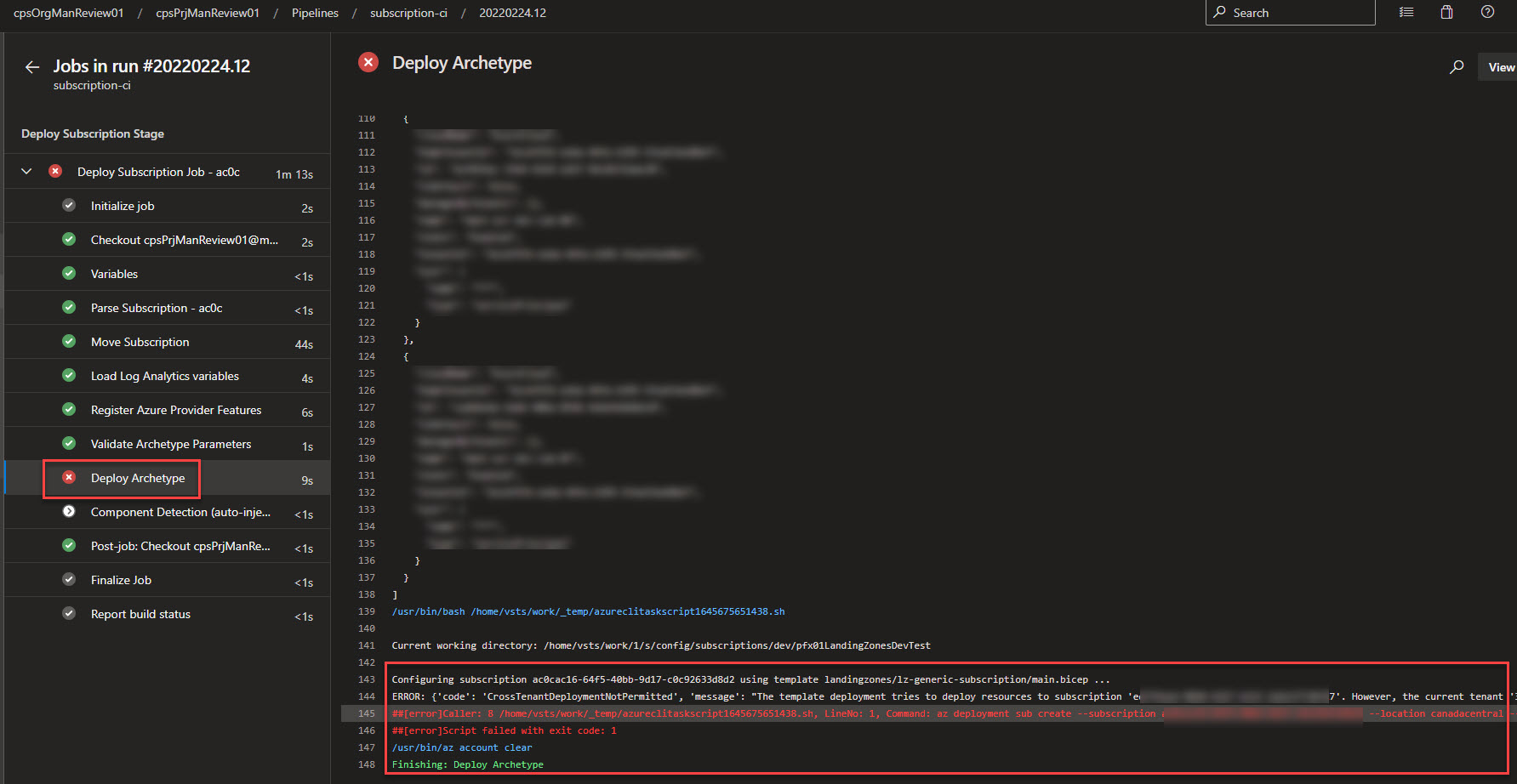This screenshot has height=784, width=1517.
Task: Select Validate Archetype Parameters step
Action: (x=168, y=444)
